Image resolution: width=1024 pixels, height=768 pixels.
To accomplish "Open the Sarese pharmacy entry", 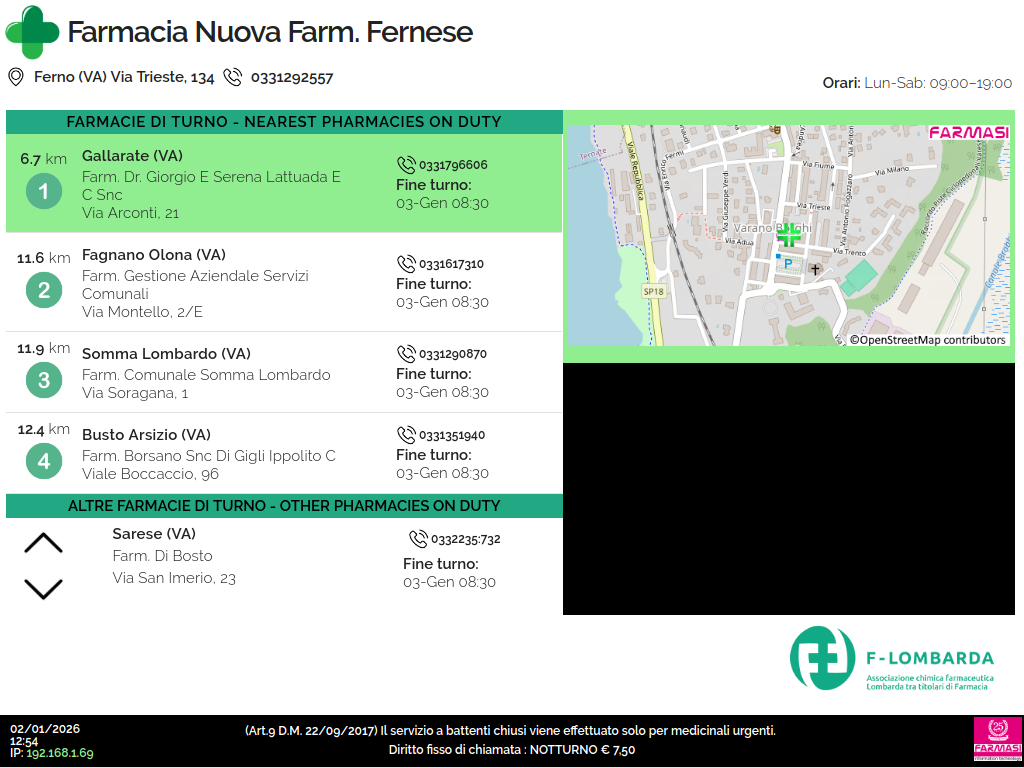I will coord(154,534).
